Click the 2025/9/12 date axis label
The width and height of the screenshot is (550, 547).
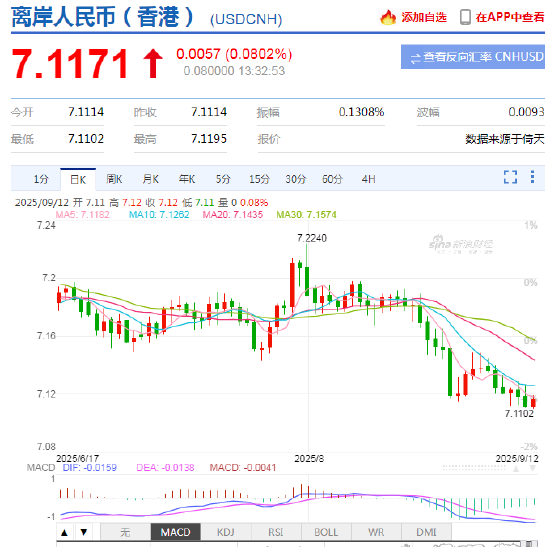pos(517,458)
